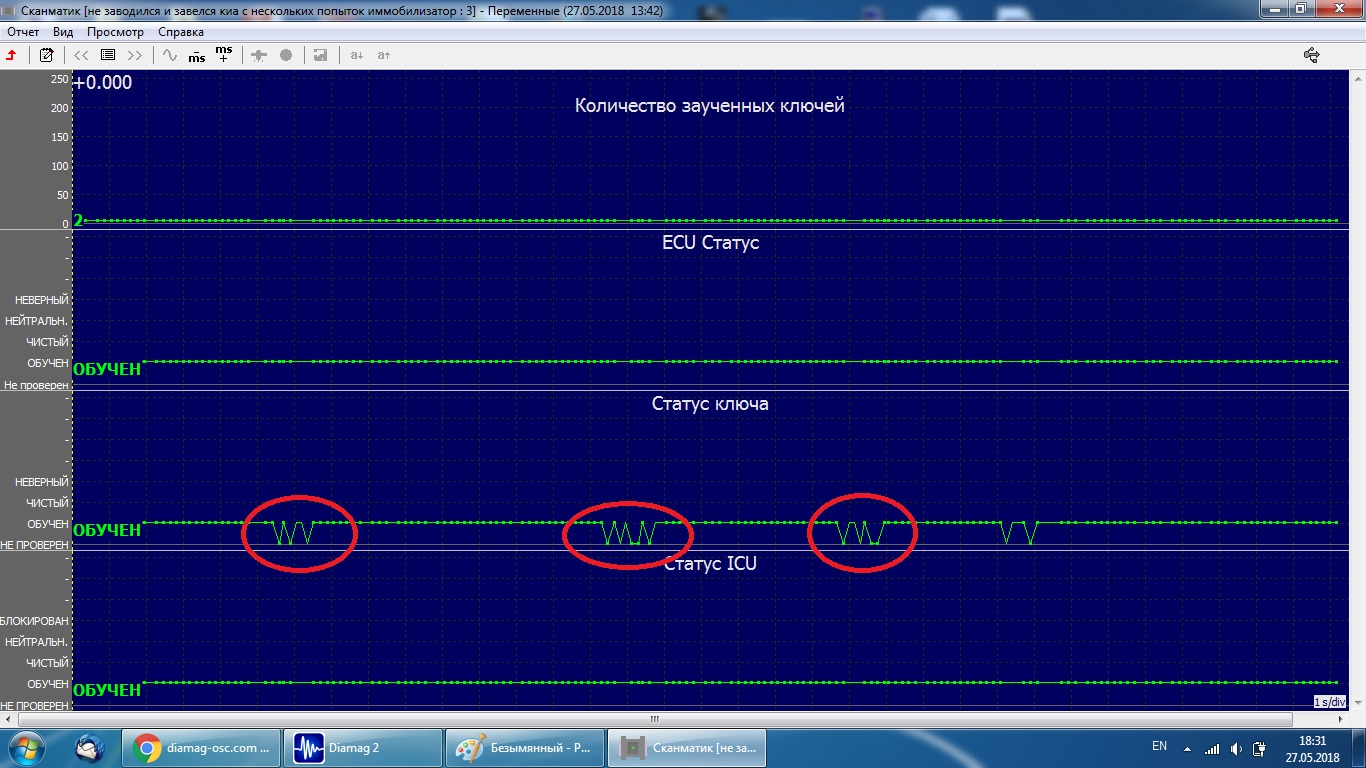Click the 1 s/div scale label
The width and height of the screenshot is (1366, 768).
(x=1330, y=702)
